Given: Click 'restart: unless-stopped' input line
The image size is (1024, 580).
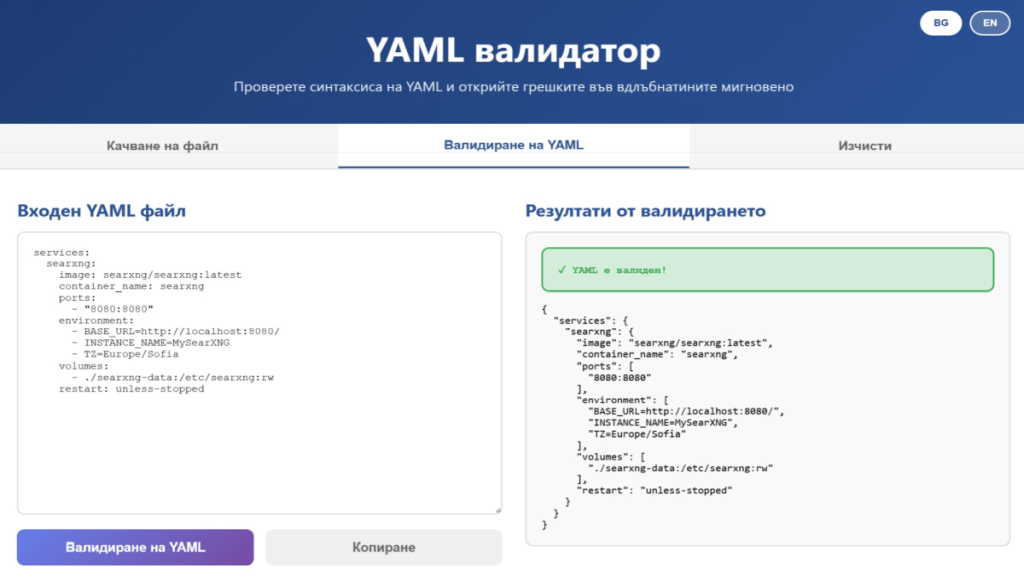Looking at the screenshot, I should click(x=131, y=389).
